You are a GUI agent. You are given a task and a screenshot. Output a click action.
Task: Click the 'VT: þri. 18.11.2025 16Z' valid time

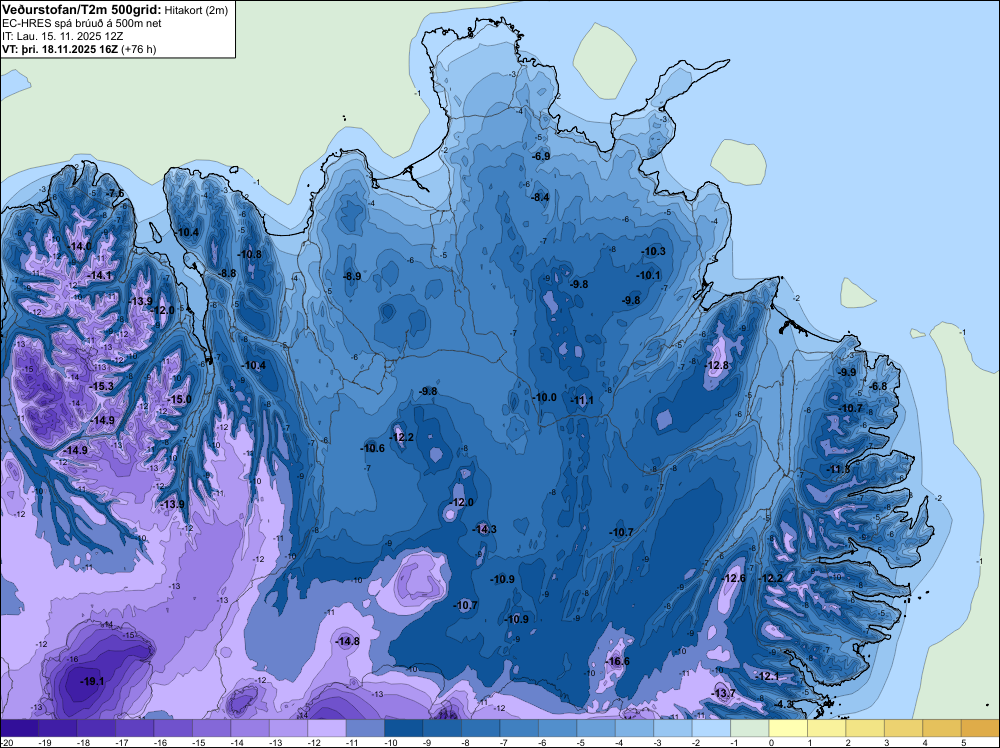tap(60, 49)
